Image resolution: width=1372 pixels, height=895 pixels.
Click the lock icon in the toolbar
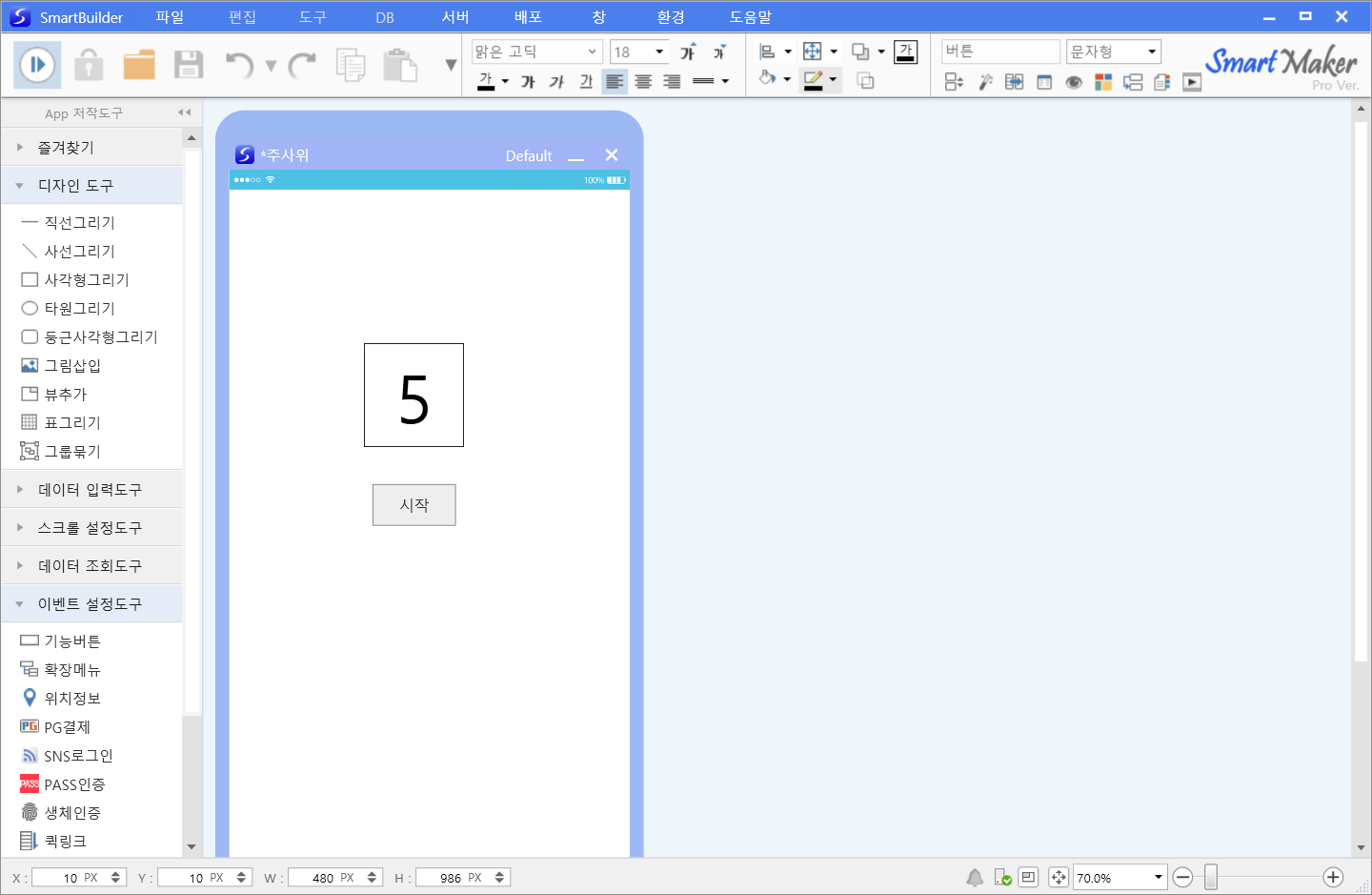coord(89,65)
